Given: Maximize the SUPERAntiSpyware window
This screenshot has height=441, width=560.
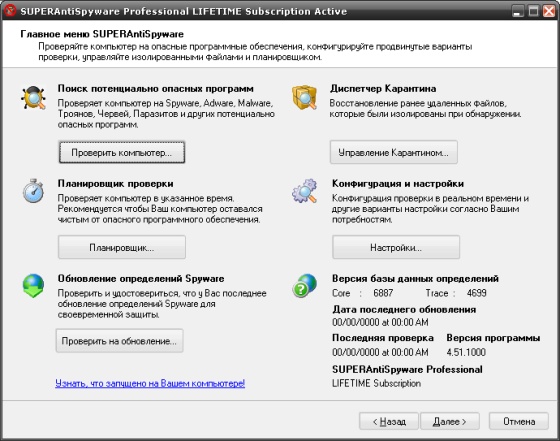Looking at the screenshot, I should click(533, 11).
